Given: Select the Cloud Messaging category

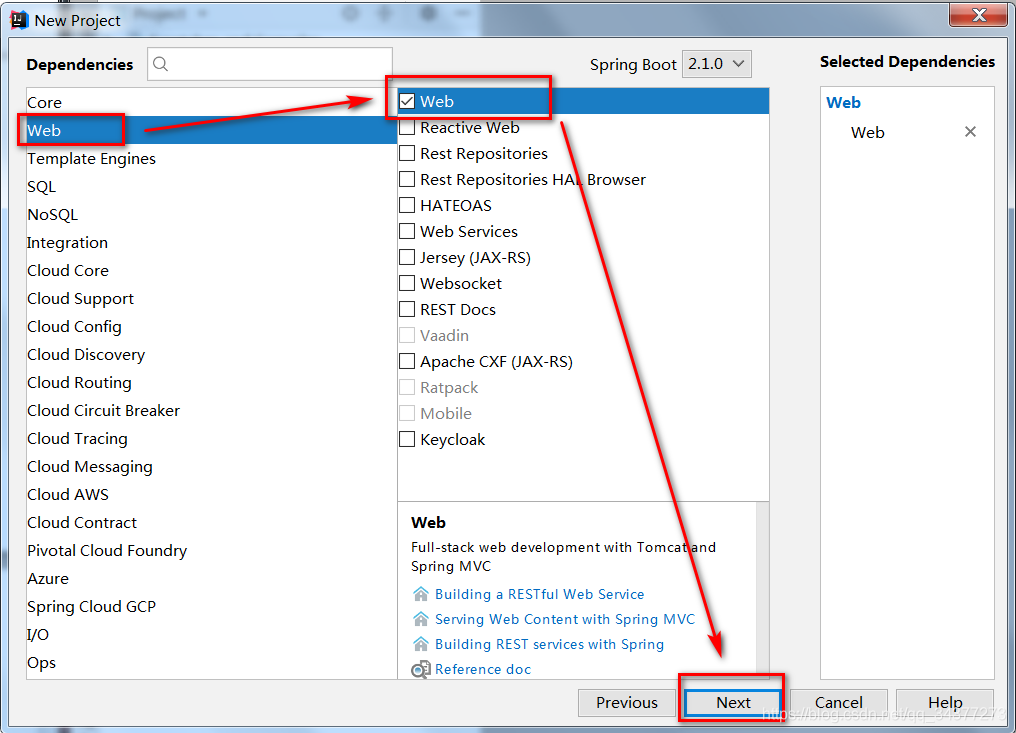Looking at the screenshot, I should tap(211, 466).
